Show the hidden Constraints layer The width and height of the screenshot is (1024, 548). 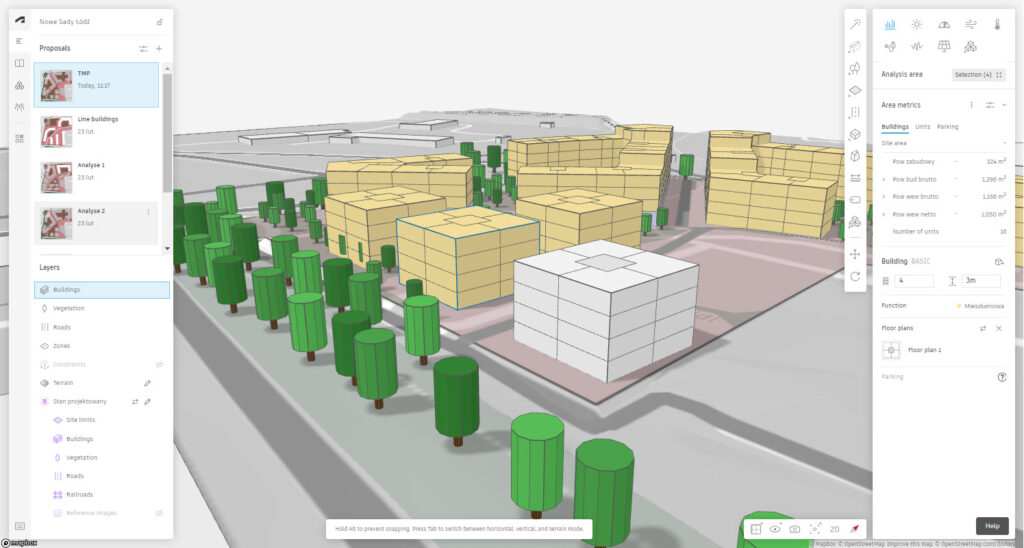point(158,364)
